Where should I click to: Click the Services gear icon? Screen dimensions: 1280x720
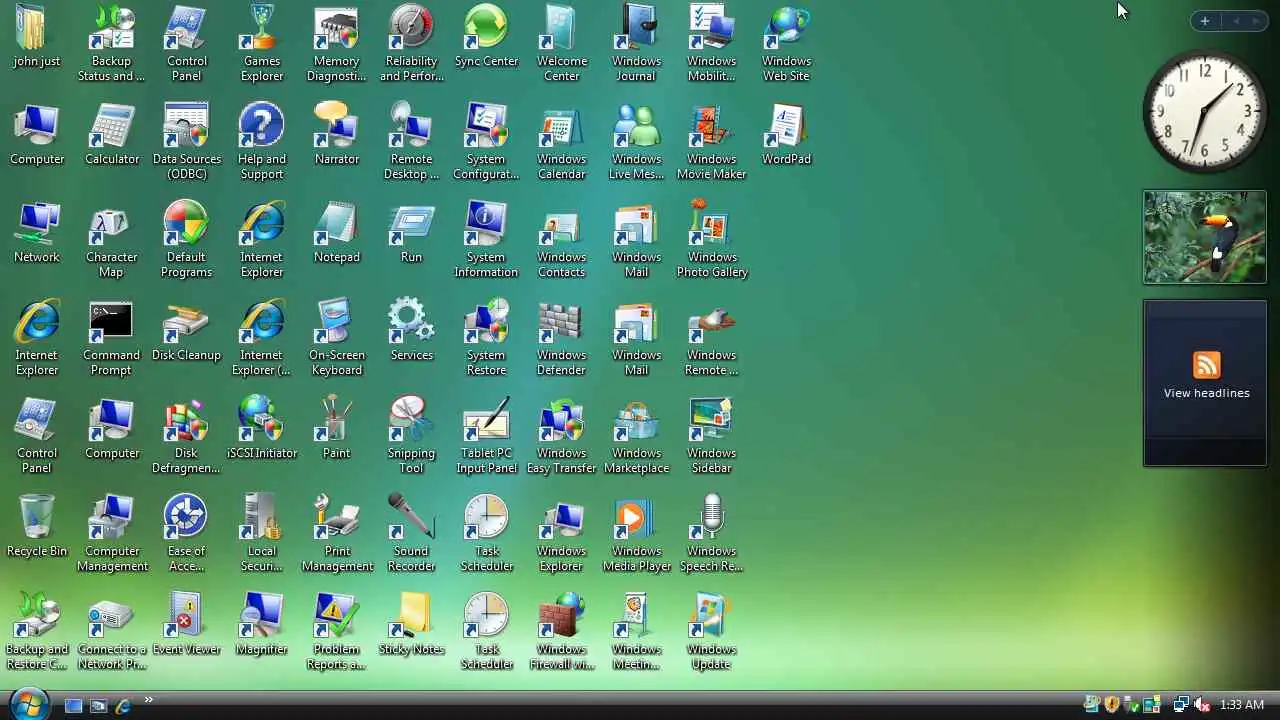coord(412,330)
